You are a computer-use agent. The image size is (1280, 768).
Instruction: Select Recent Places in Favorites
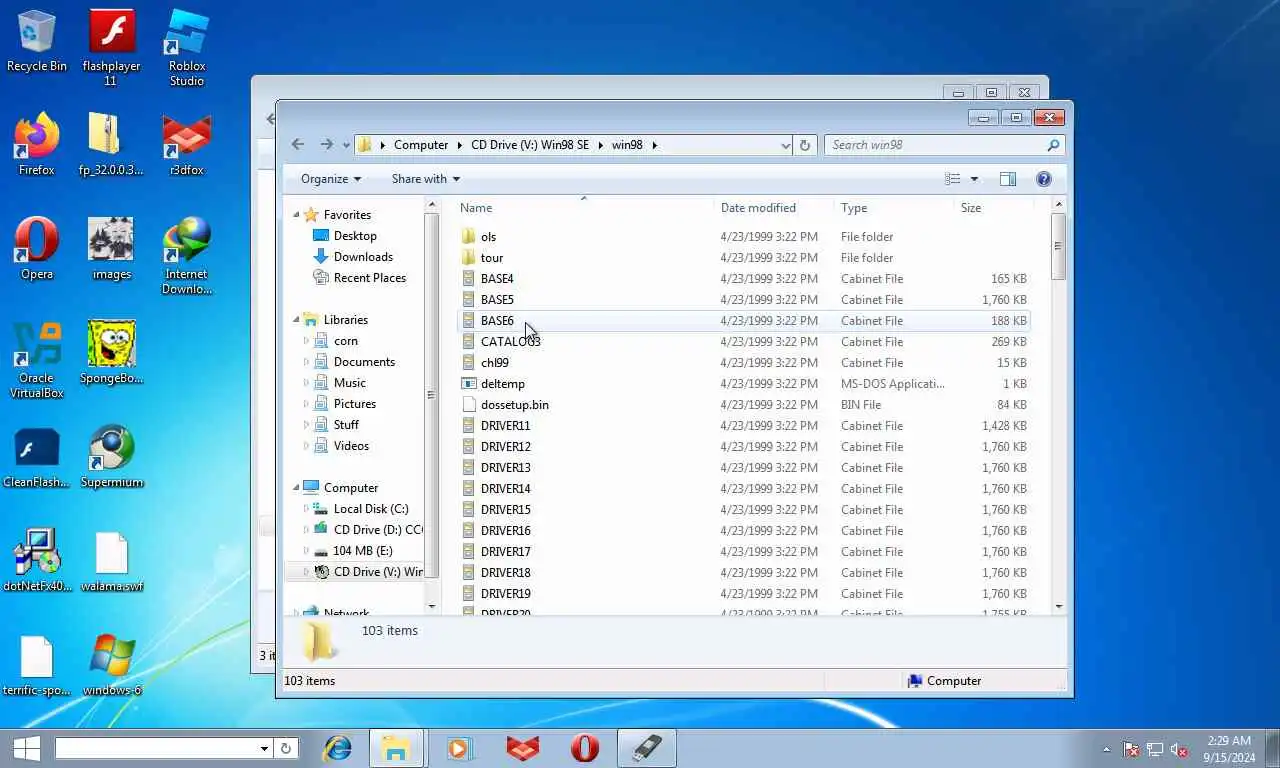point(370,278)
